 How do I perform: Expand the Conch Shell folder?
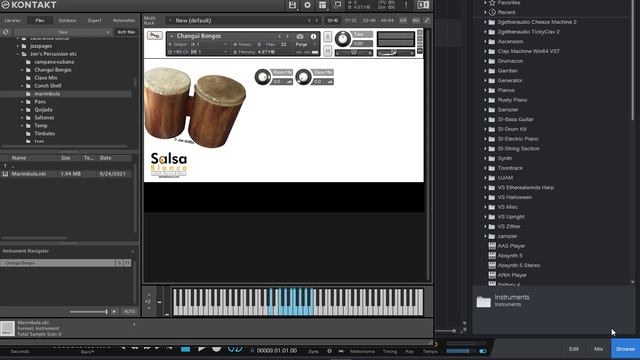[x=22, y=86]
